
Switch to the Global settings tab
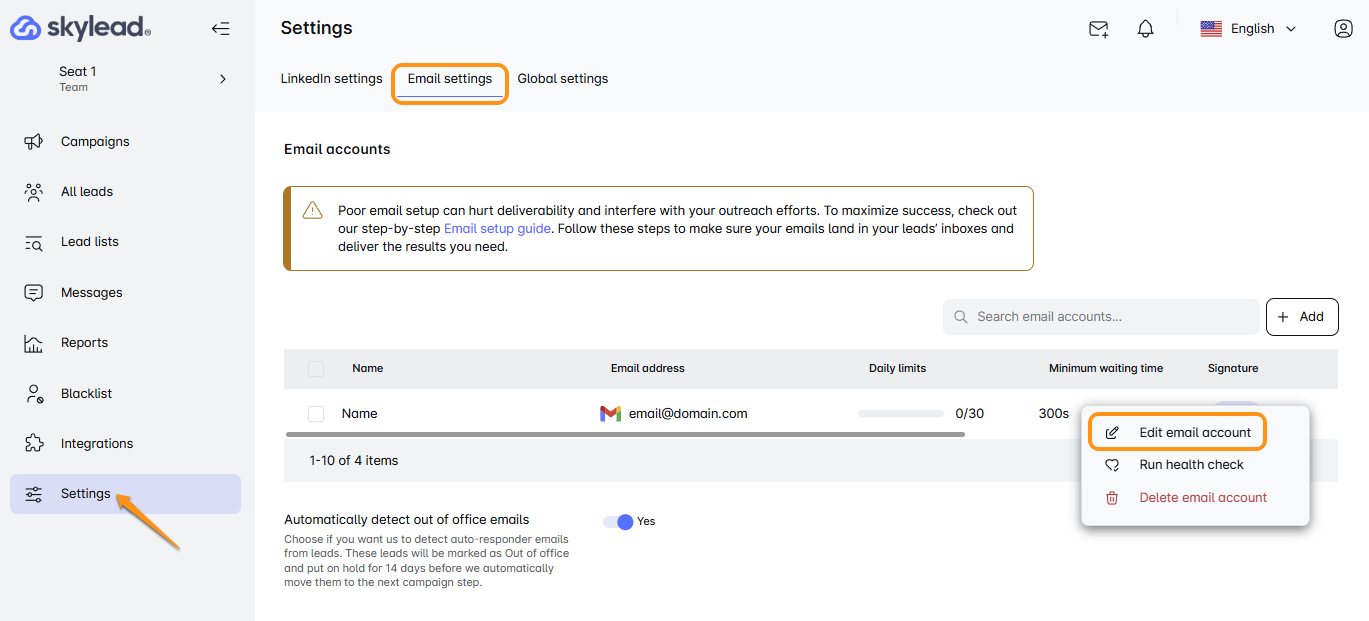tap(562, 79)
